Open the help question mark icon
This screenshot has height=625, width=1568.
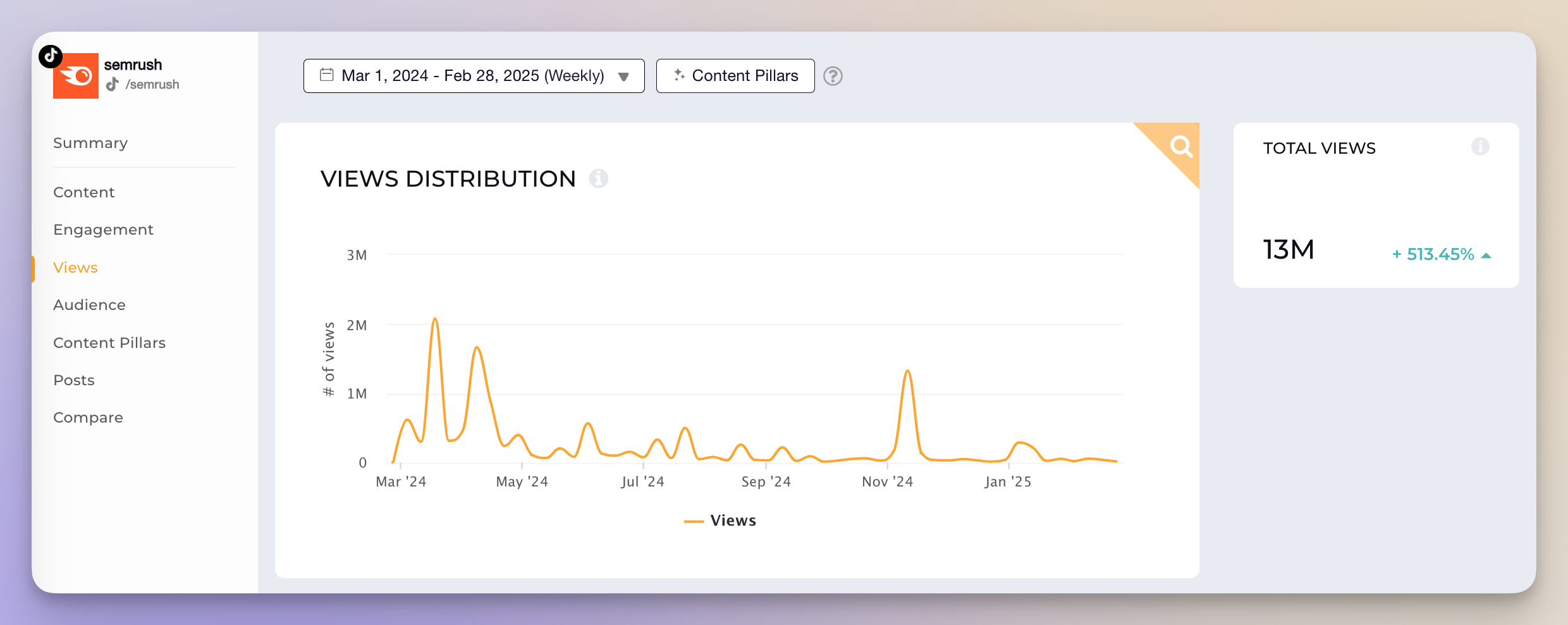(833, 76)
